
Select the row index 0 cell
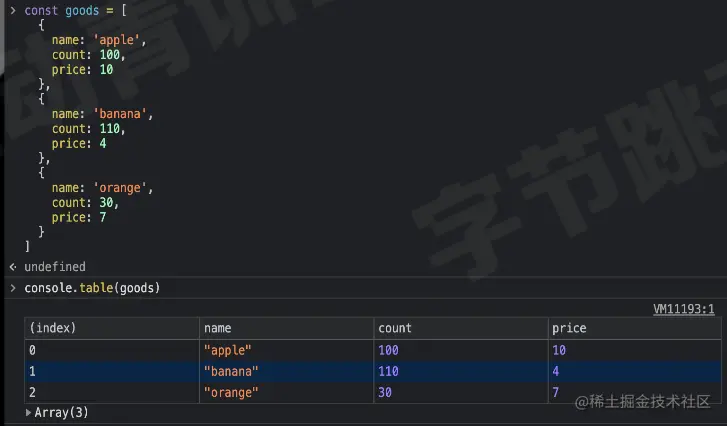pos(34,350)
